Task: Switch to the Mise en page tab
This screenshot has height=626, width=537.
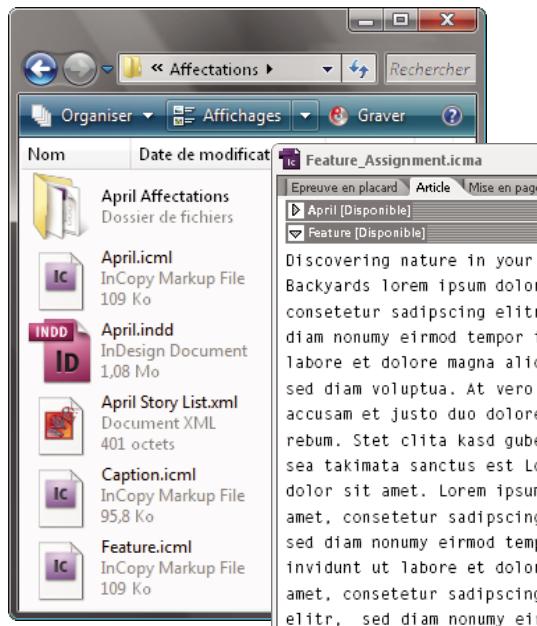Action: click(x=501, y=188)
